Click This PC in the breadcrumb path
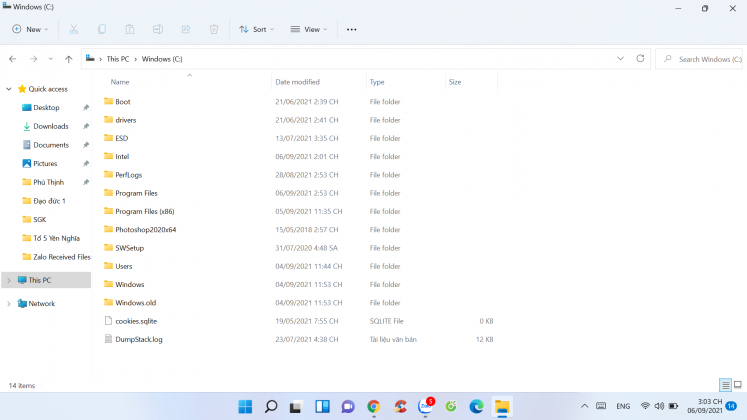747x420 pixels. pyautogui.click(x=118, y=59)
